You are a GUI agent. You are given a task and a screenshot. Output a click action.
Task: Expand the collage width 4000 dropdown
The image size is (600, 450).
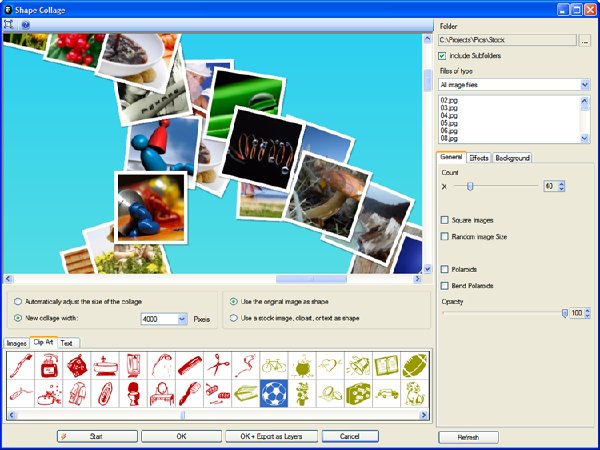pyautogui.click(x=182, y=319)
